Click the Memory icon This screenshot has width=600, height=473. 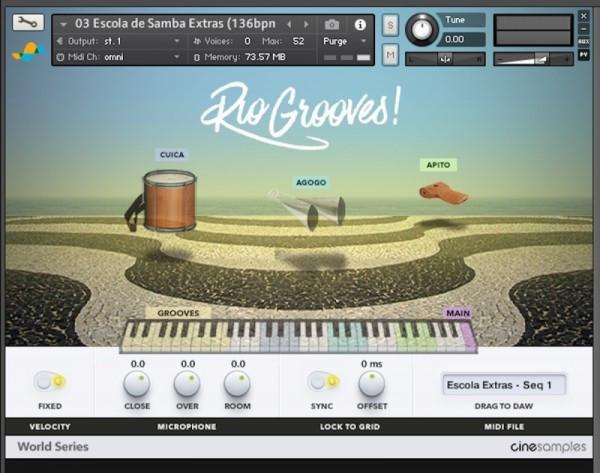pyautogui.click(x=197, y=57)
